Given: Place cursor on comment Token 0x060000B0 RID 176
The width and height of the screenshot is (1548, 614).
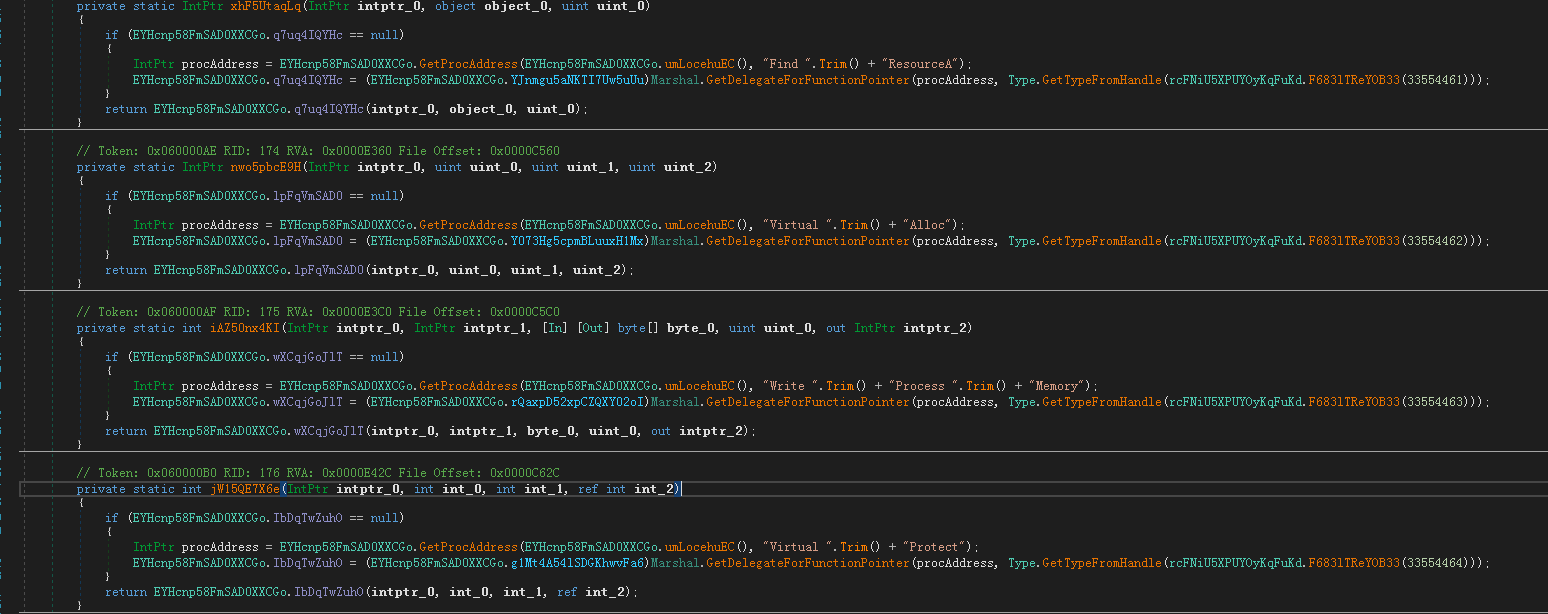Looking at the screenshot, I should tap(318, 473).
